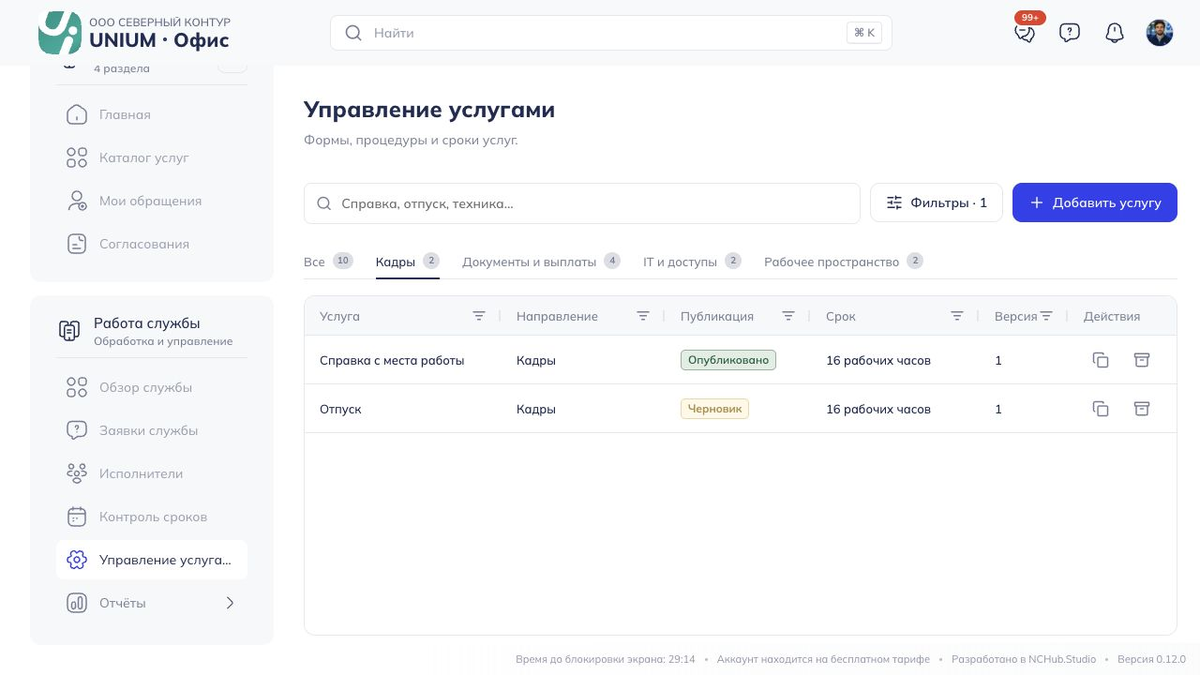Click the top Найти search field
Image resolution: width=1200 pixels, height=675 pixels.
coord(611,33)
